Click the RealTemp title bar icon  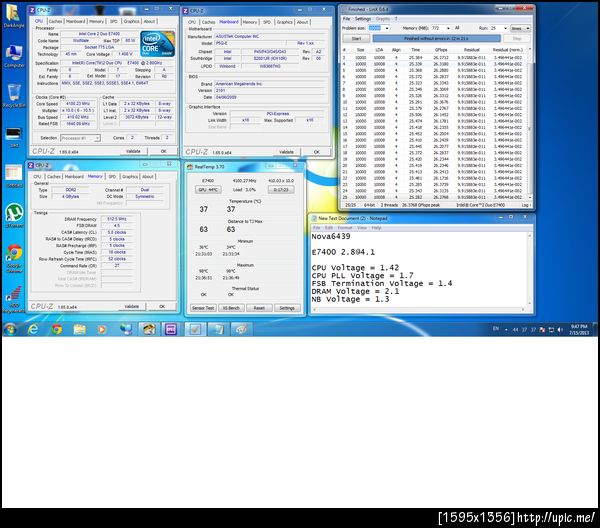coord(190,167)
